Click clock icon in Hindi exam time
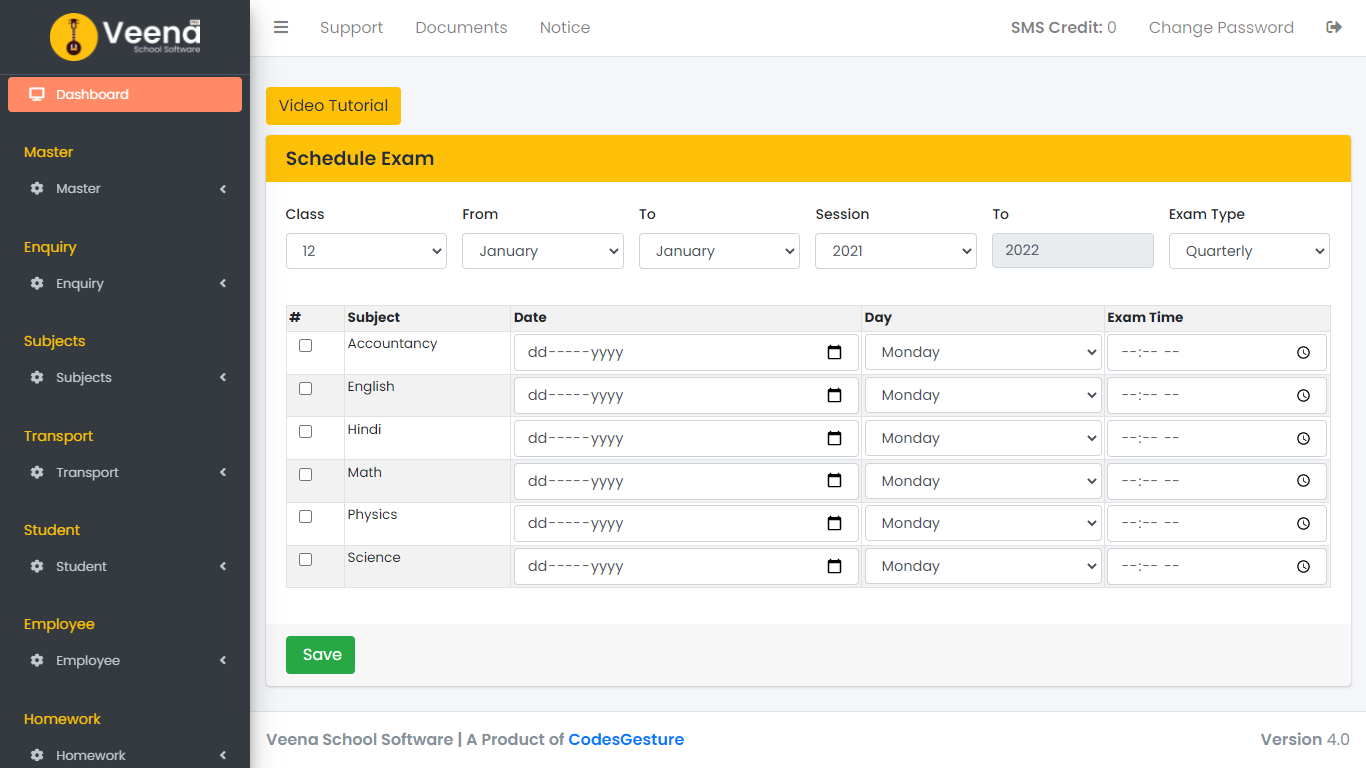Viewport: 1366px width, 768px height. click(1303, 438)
